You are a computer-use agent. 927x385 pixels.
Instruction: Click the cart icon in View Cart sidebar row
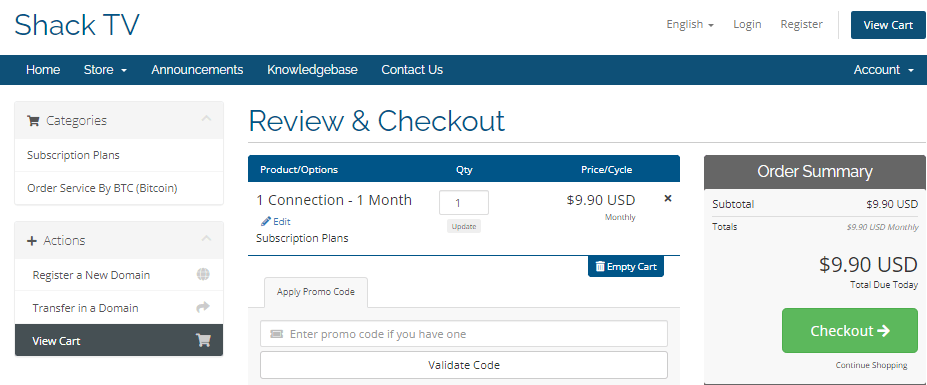click(203, 341)
